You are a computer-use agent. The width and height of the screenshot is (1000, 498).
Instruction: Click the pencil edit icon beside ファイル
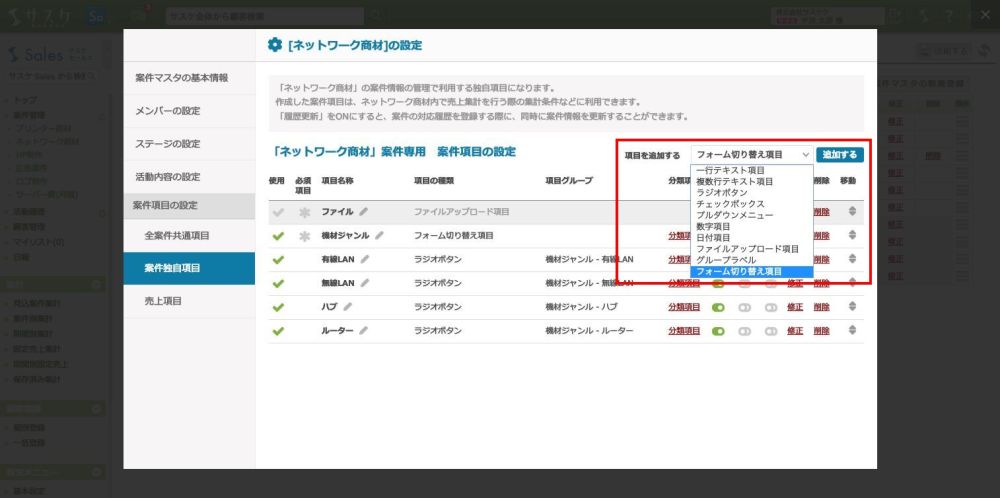[x=363, y=212]
